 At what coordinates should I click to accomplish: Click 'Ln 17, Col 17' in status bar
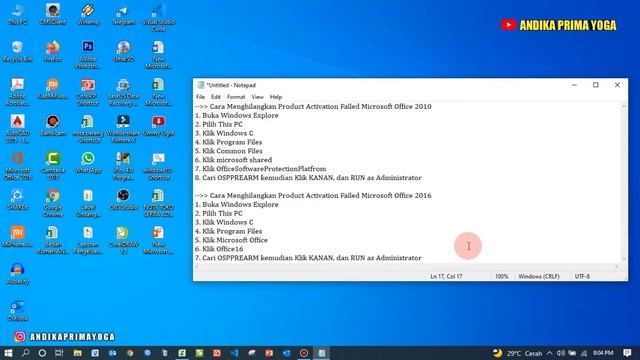pyautogui.click(x=446, y=276)
